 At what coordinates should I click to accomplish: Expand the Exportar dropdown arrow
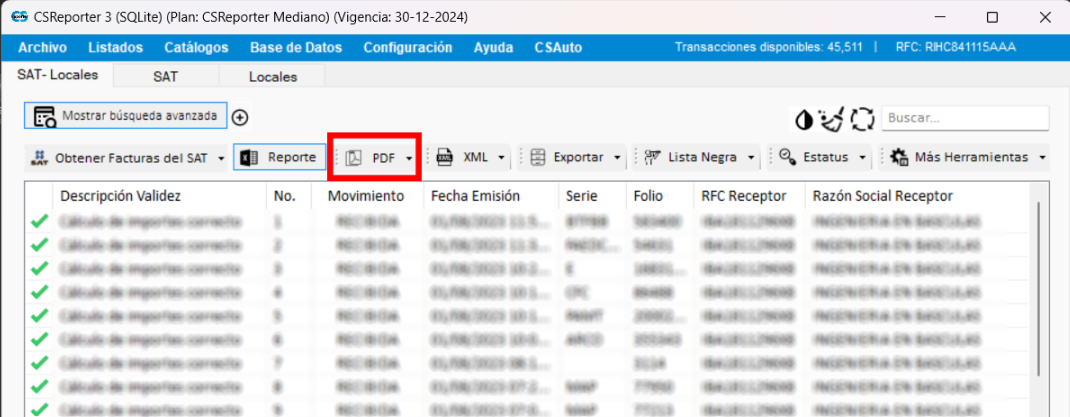point(616,158)
